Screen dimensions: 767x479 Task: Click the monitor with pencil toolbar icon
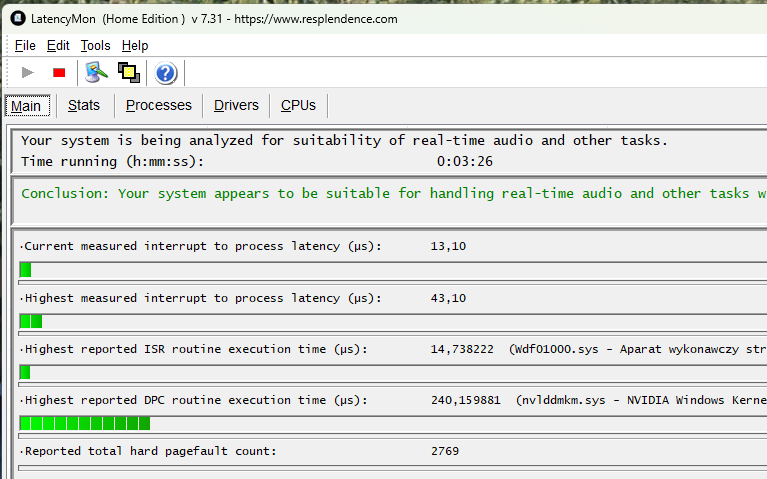[96, 72]
